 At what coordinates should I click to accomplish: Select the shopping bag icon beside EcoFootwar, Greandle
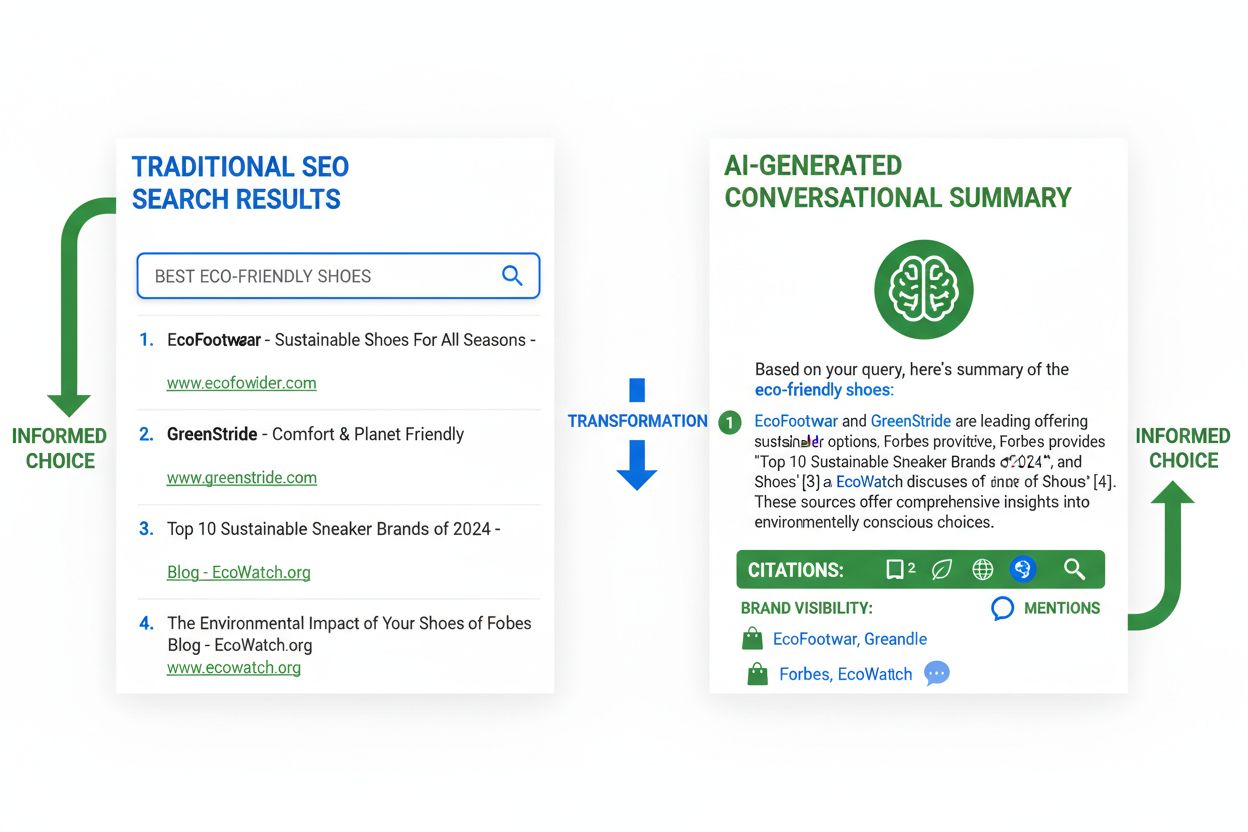point(752,637)
